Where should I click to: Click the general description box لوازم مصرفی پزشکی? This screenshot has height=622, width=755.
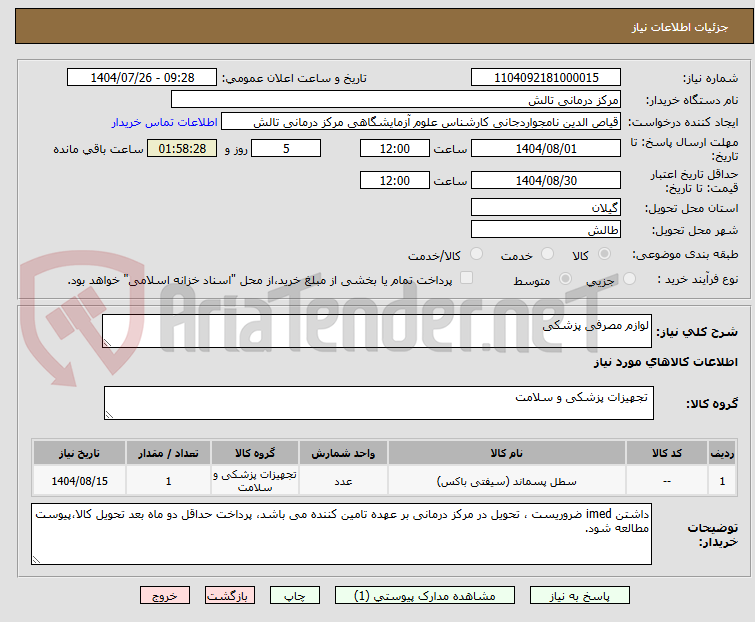click(377, 331)
